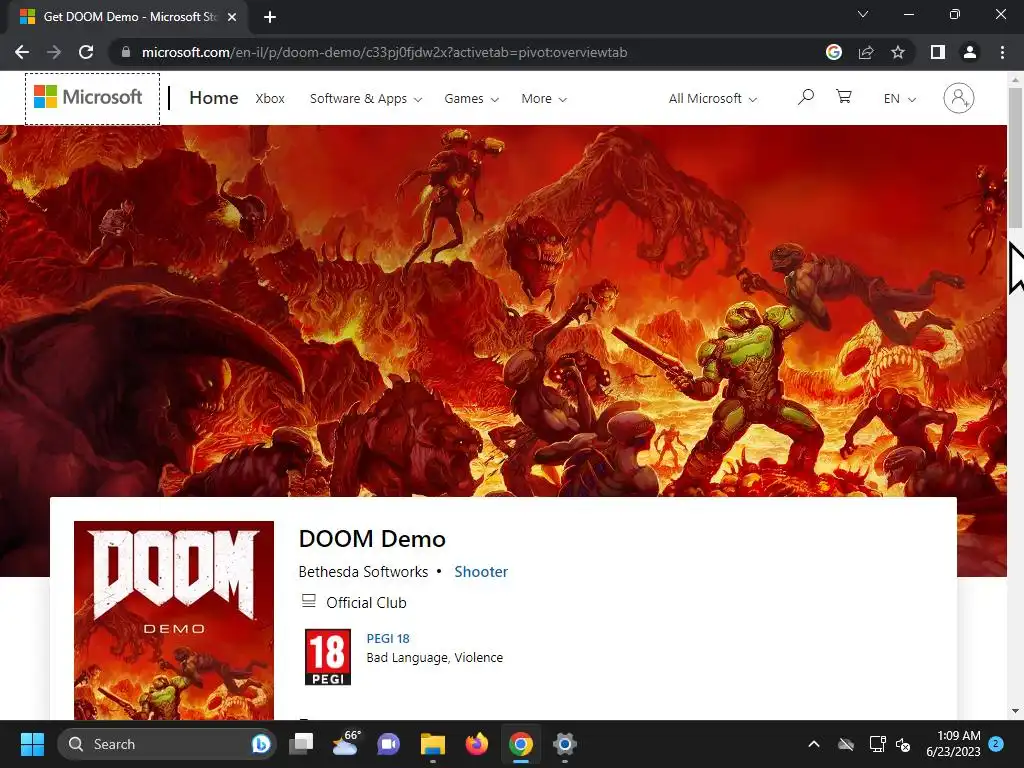
Task: Click the muted volume tray icon
Action: coord(904,744)
